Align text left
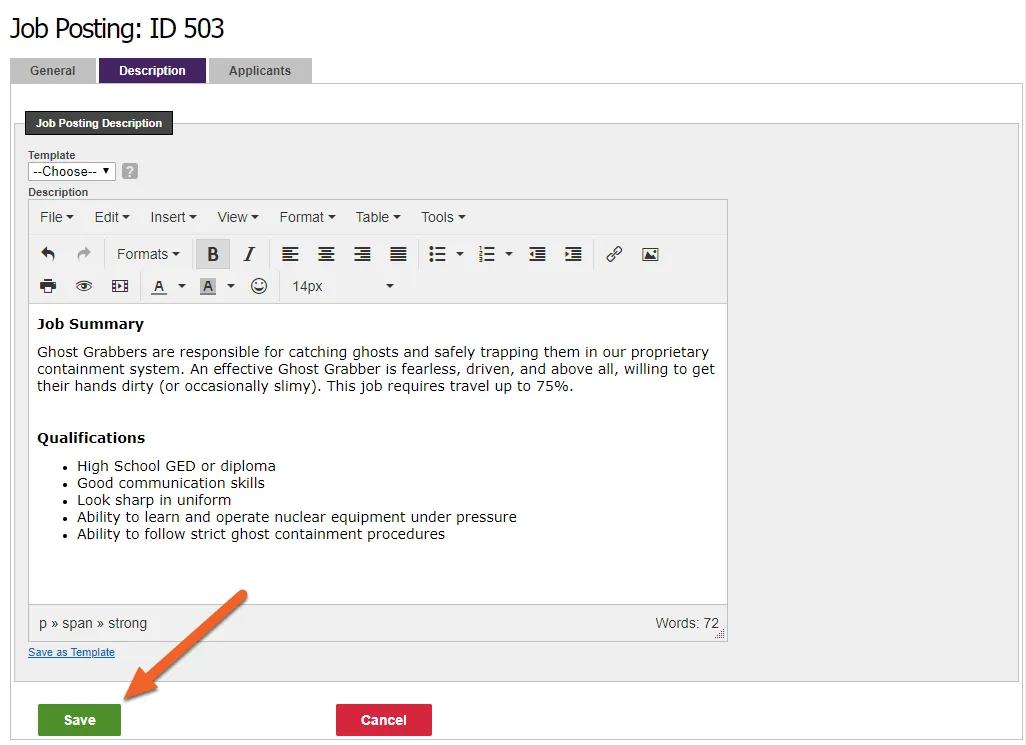 click(x=290, y=254)
